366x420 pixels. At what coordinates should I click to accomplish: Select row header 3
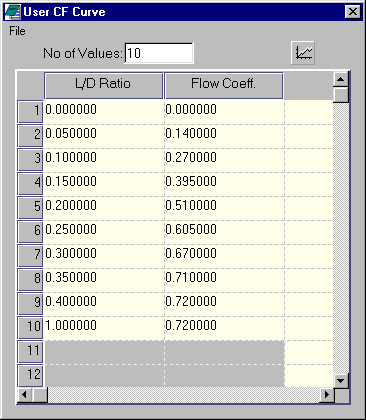[x=30, y=160]
